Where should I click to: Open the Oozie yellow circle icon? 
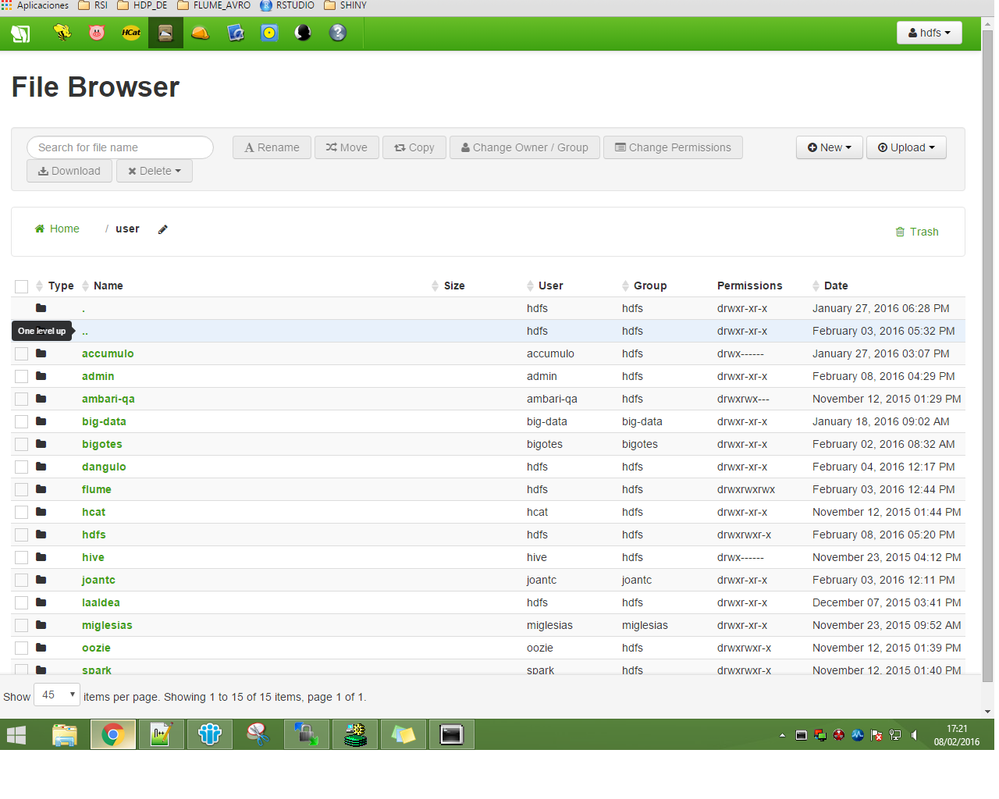[270, 32]
